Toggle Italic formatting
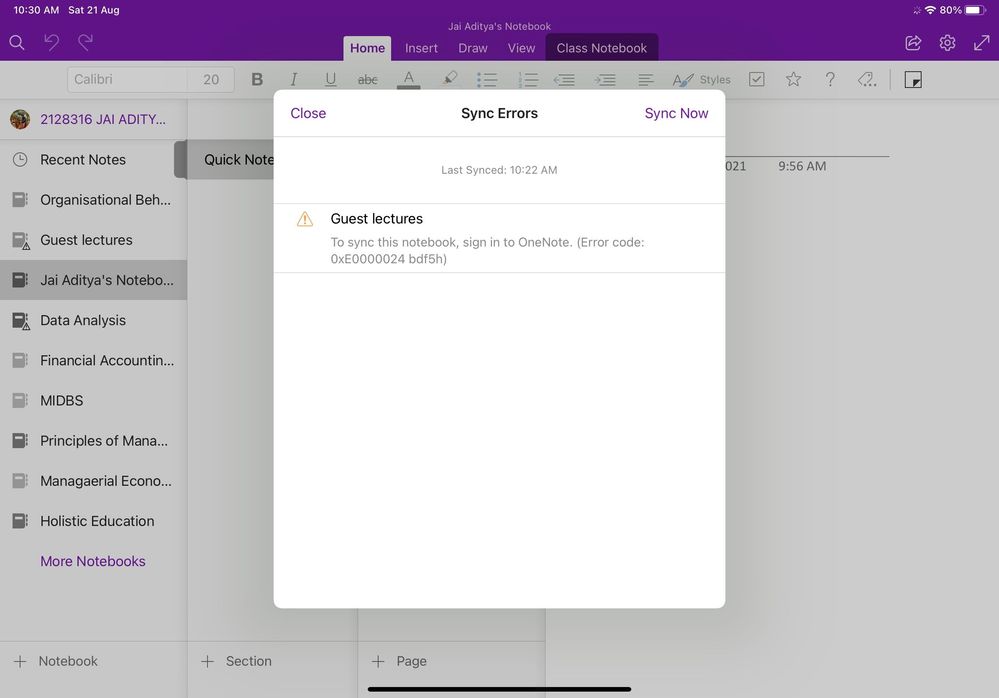This screenshot has width=999, height=698. 294,80
